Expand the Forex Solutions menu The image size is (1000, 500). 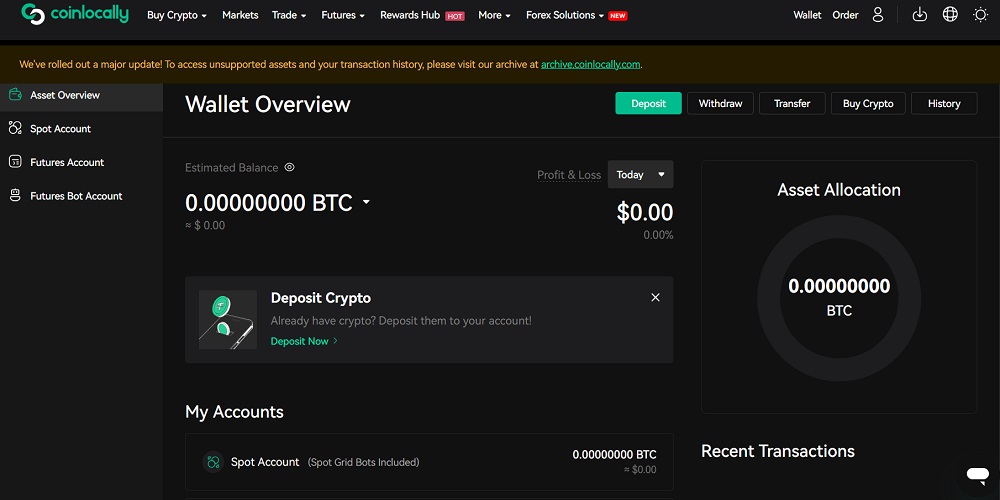565,15
